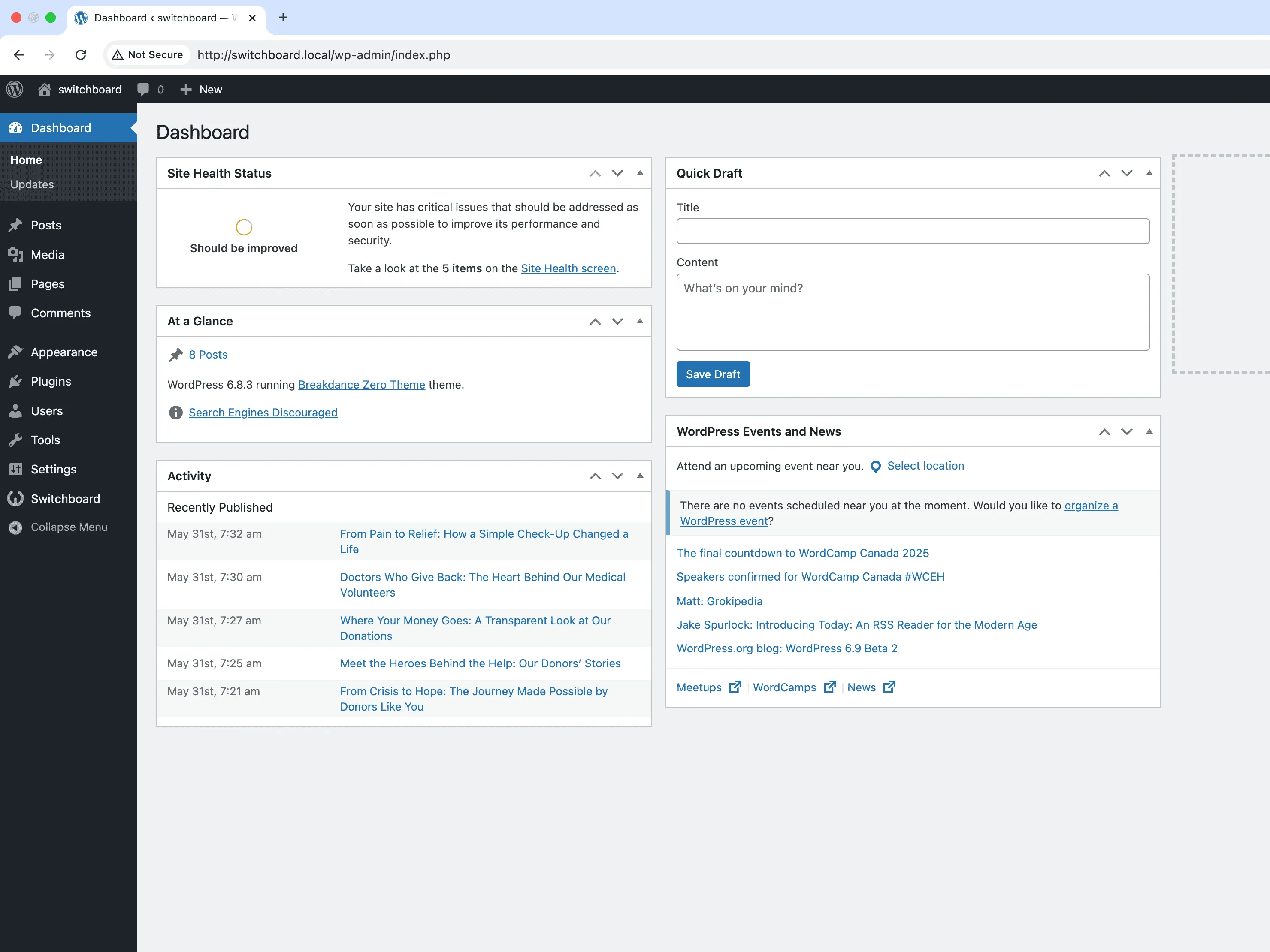Collapse the admin menu via its arrow icon
The width and height of the screenshot is (1270, 952).
click(16, 527)
